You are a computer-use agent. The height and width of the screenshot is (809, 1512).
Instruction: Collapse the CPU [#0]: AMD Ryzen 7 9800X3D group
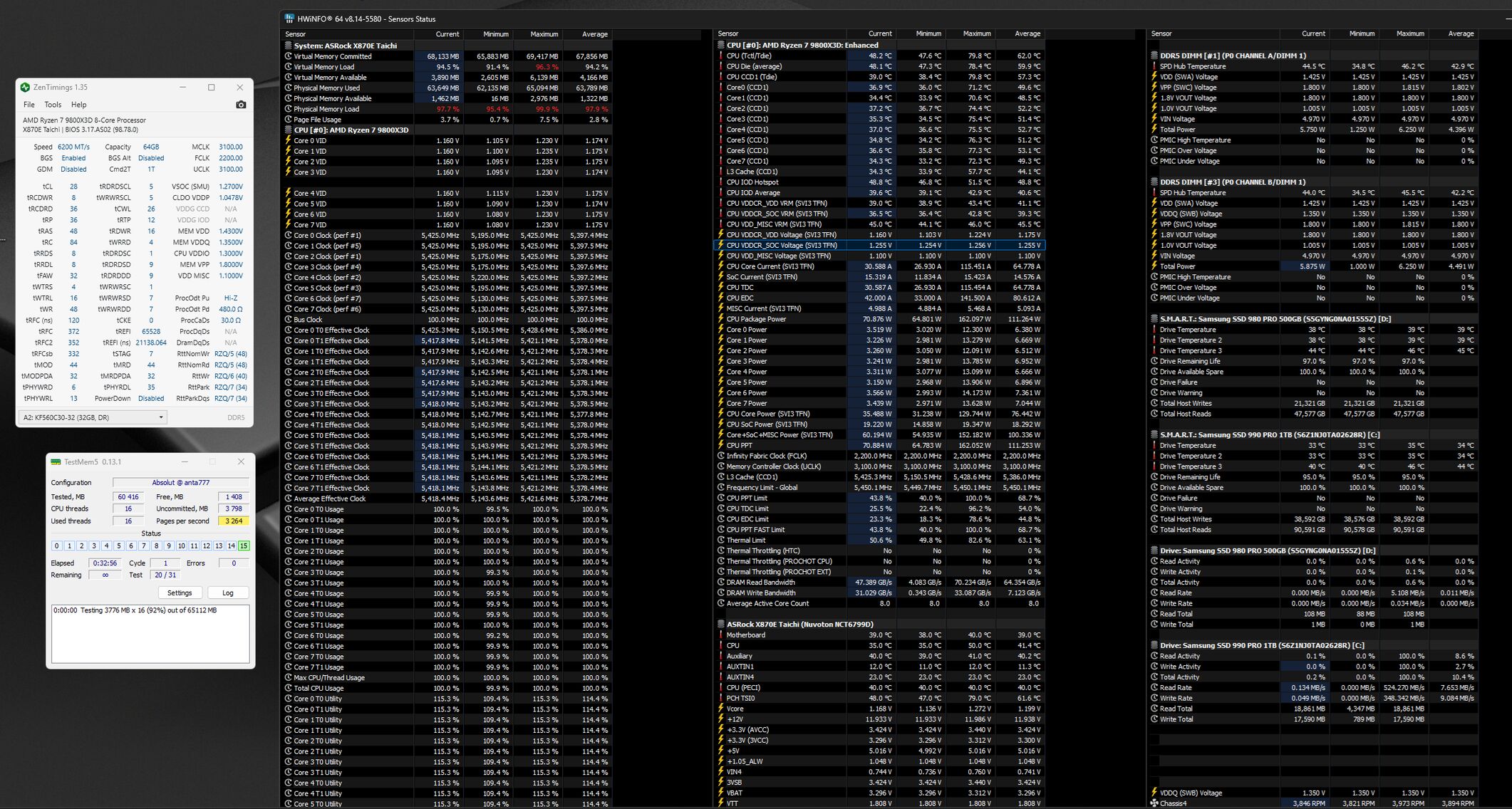[x=289, y=130]
